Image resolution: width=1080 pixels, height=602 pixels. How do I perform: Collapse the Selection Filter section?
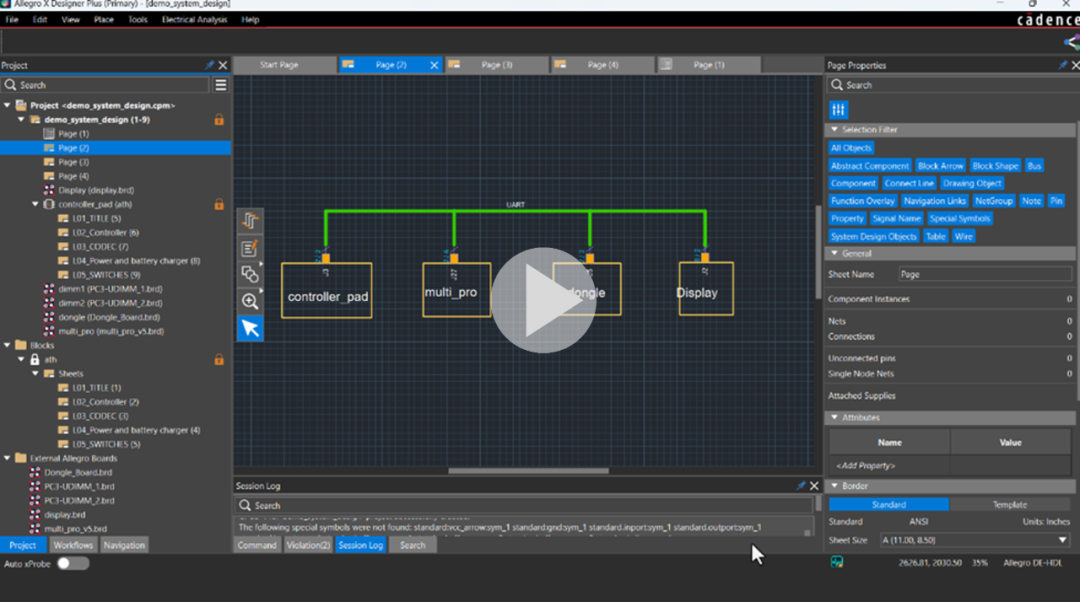pyautogui.click(x=834, y=130)
